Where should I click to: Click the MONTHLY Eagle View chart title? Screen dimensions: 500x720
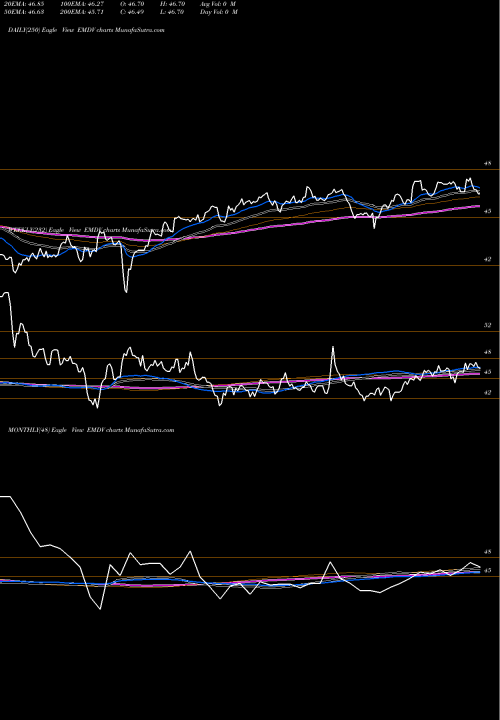pos(91,430)
